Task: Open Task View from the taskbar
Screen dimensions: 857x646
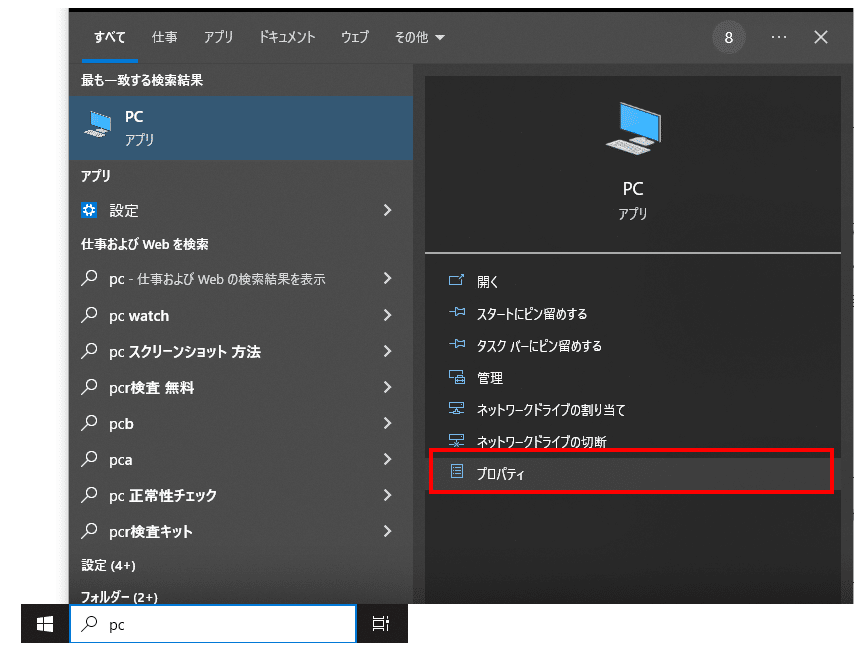Action: click(x=381, y=624)
